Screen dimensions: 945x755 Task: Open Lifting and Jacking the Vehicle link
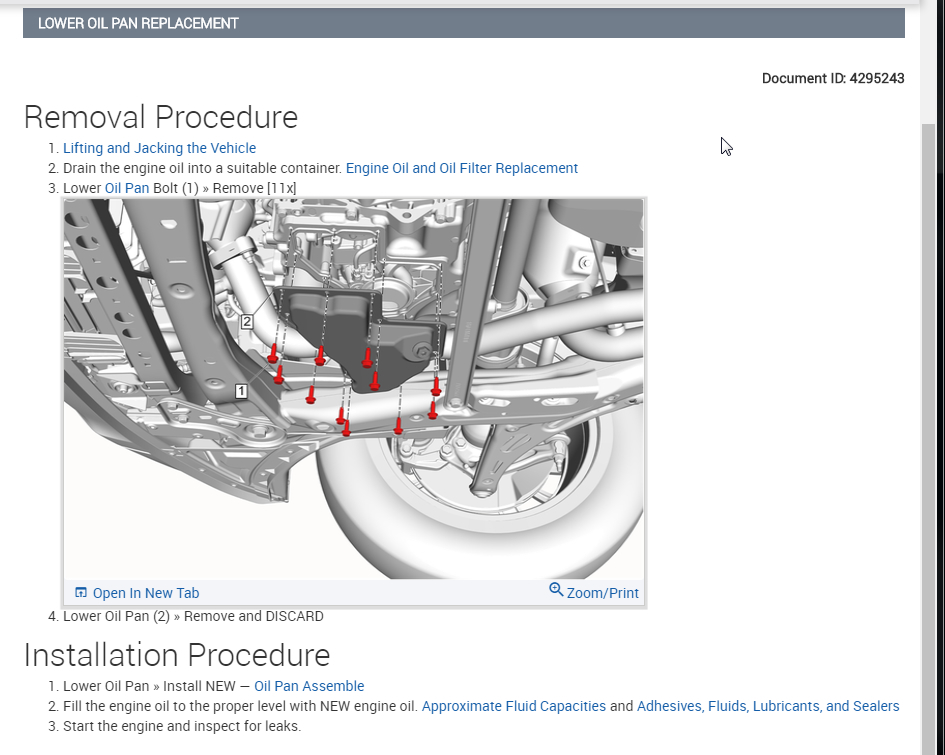pos(160,148)
